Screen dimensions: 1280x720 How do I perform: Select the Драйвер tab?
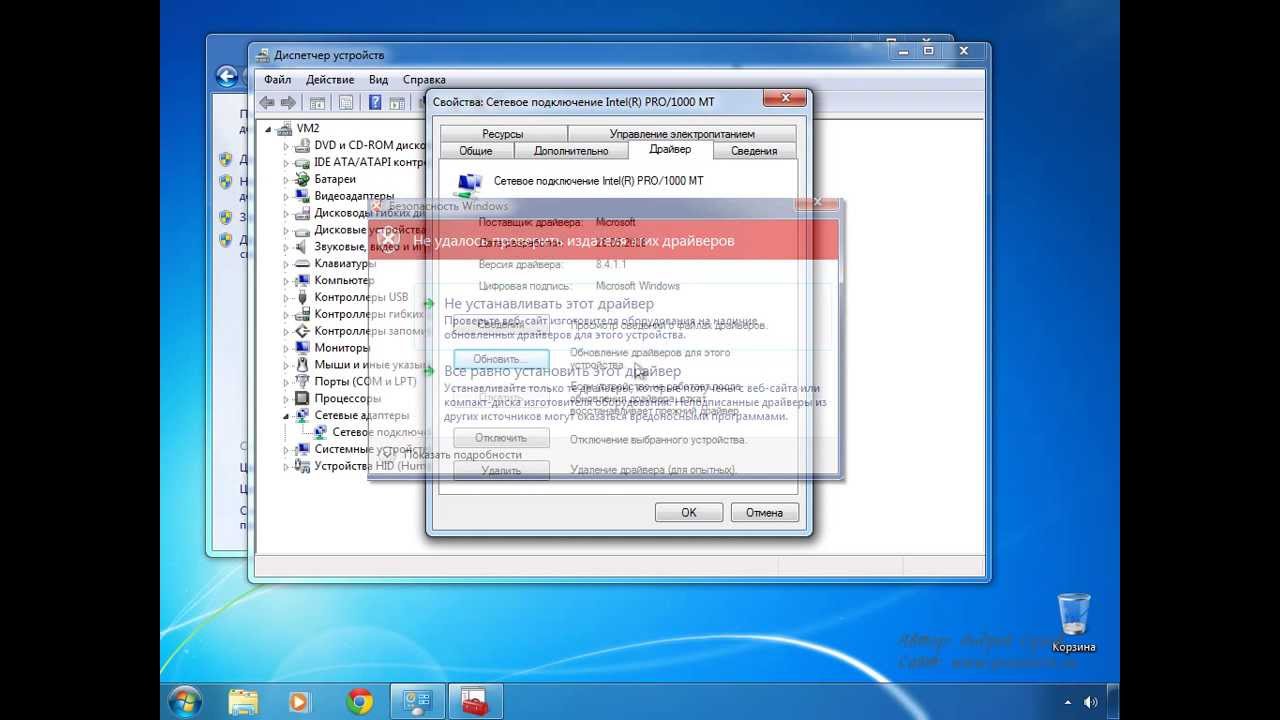(670, 149)
